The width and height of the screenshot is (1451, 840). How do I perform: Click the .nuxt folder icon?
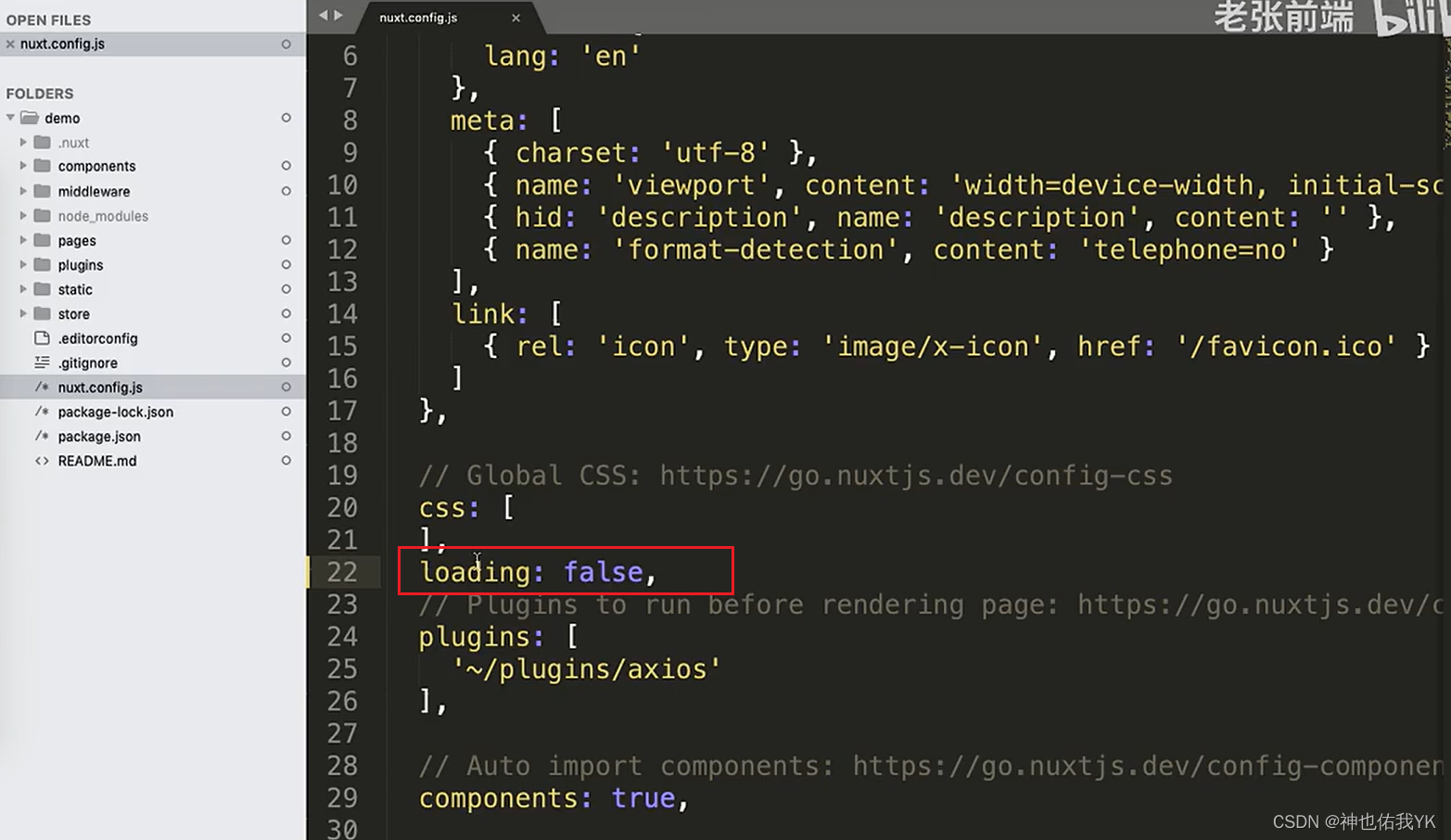[x=42, y=142]
